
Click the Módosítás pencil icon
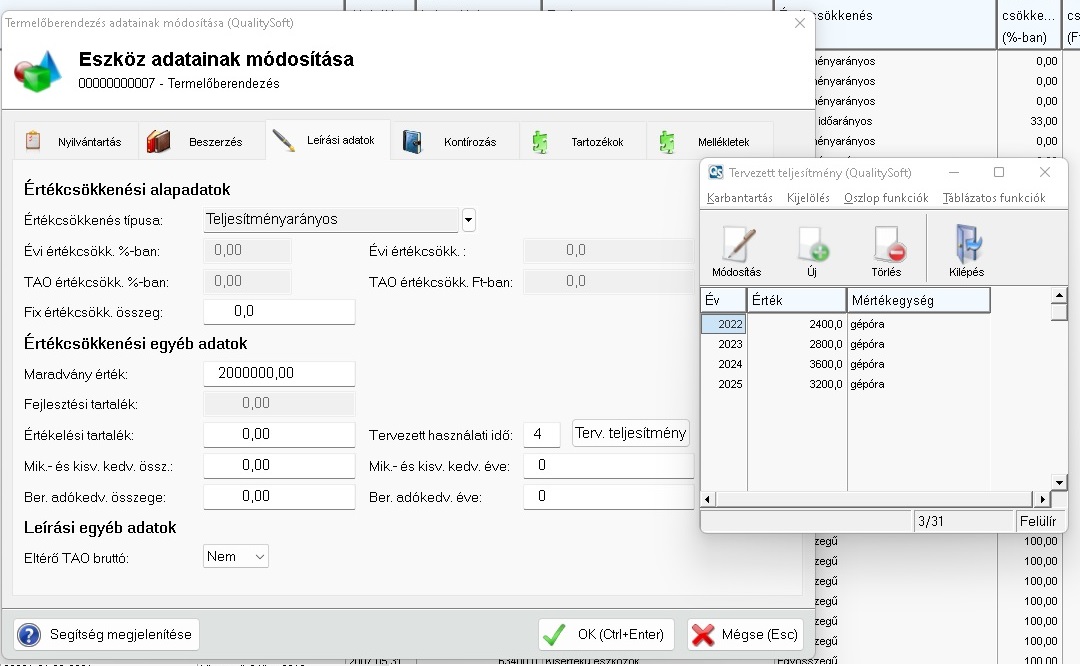[x=736, y=246]
